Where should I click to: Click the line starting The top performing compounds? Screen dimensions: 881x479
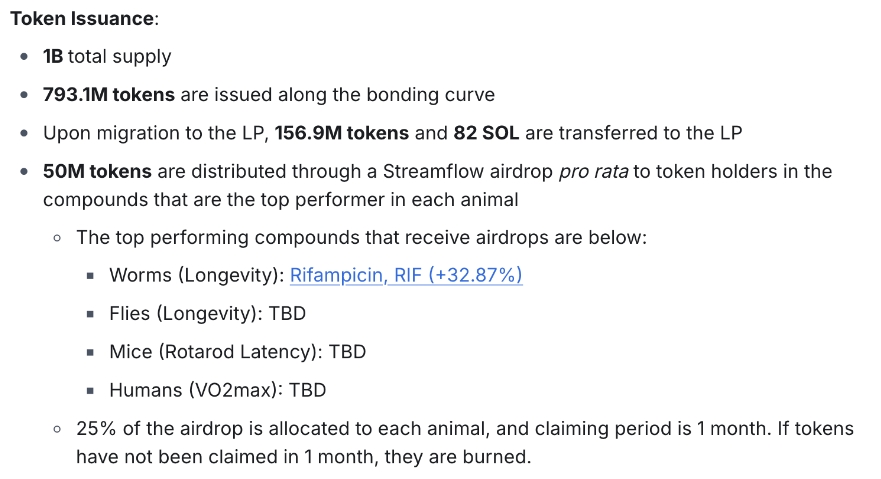pyautogui.click(x=361, y=238)
